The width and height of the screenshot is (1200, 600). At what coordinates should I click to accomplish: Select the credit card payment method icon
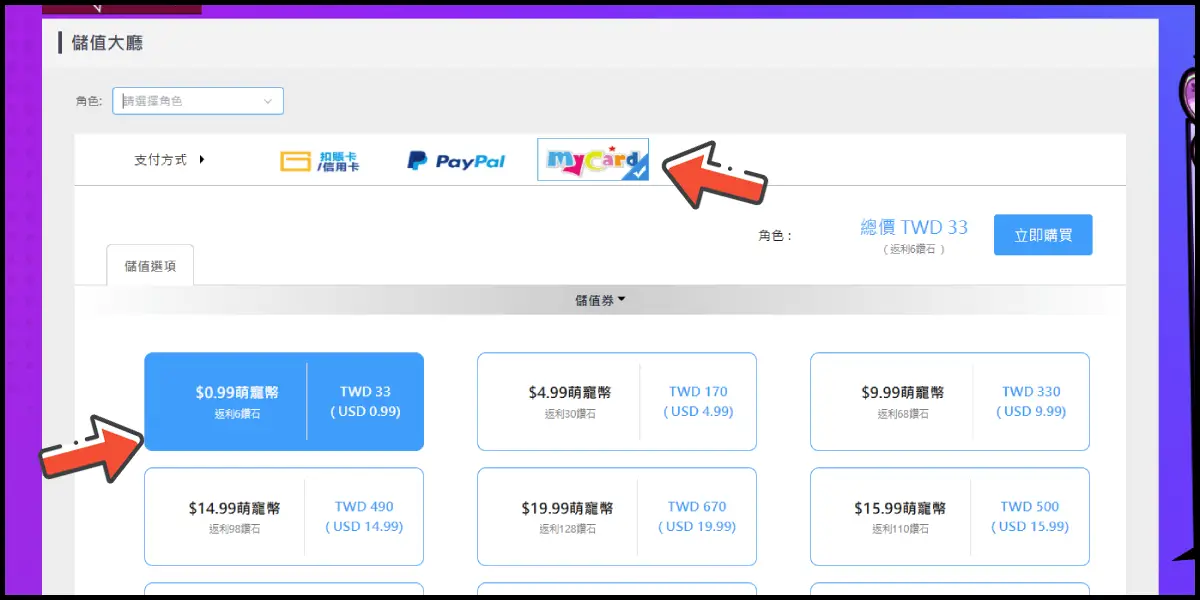319,161
